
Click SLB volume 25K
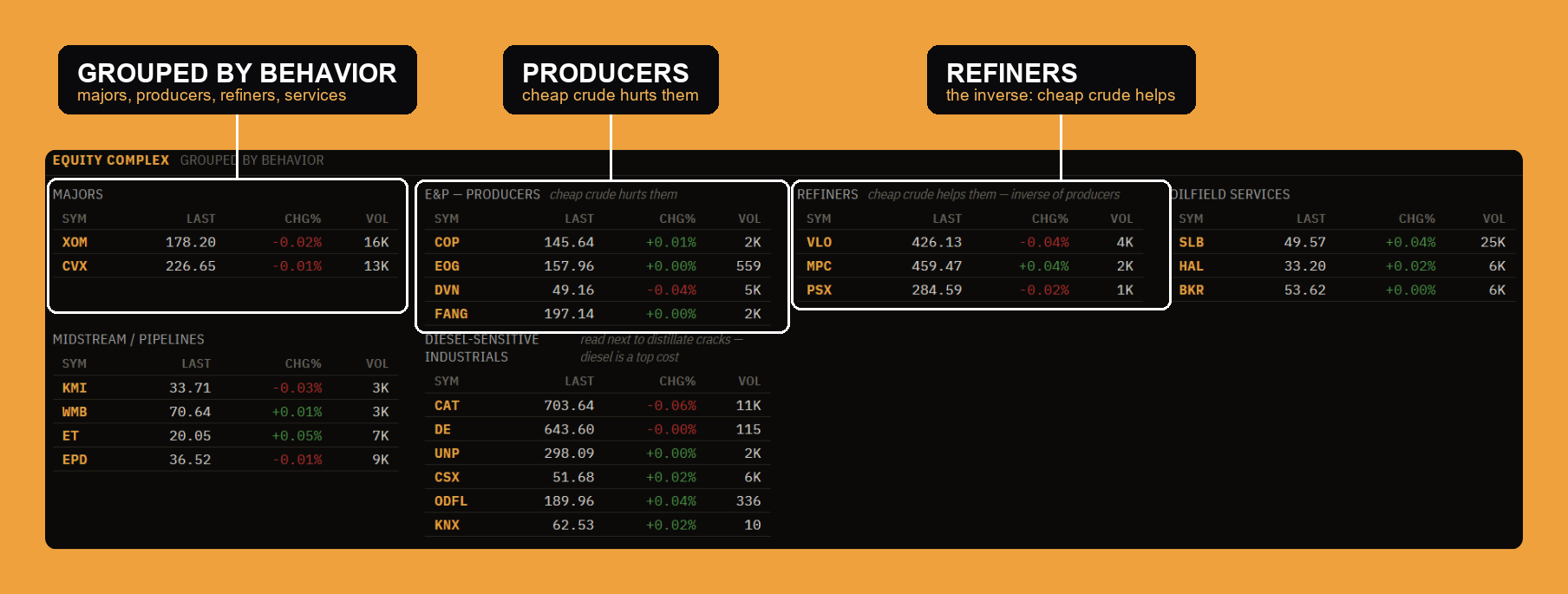1493,243
